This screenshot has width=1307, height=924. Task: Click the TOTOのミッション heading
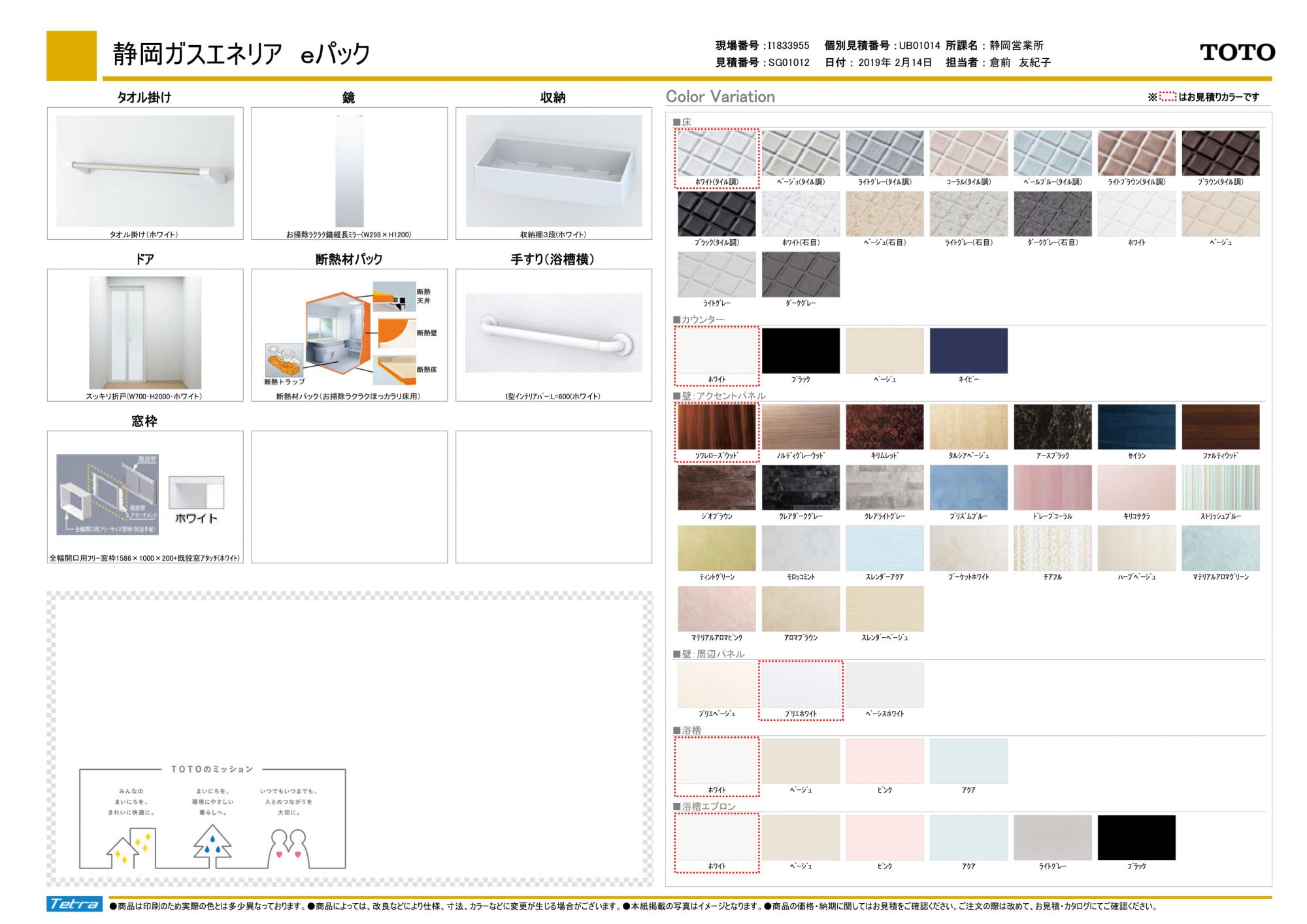212,769
